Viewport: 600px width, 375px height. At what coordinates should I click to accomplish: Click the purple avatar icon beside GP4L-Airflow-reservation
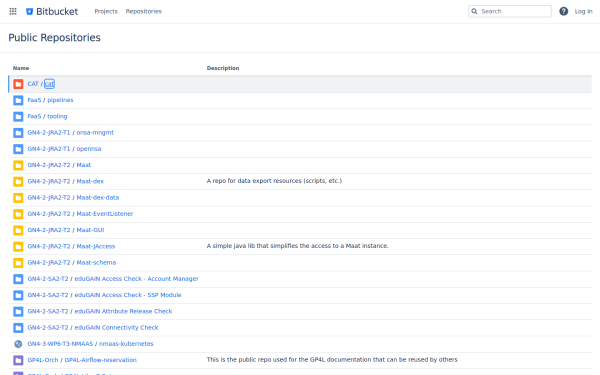click(x=18, y=360)
